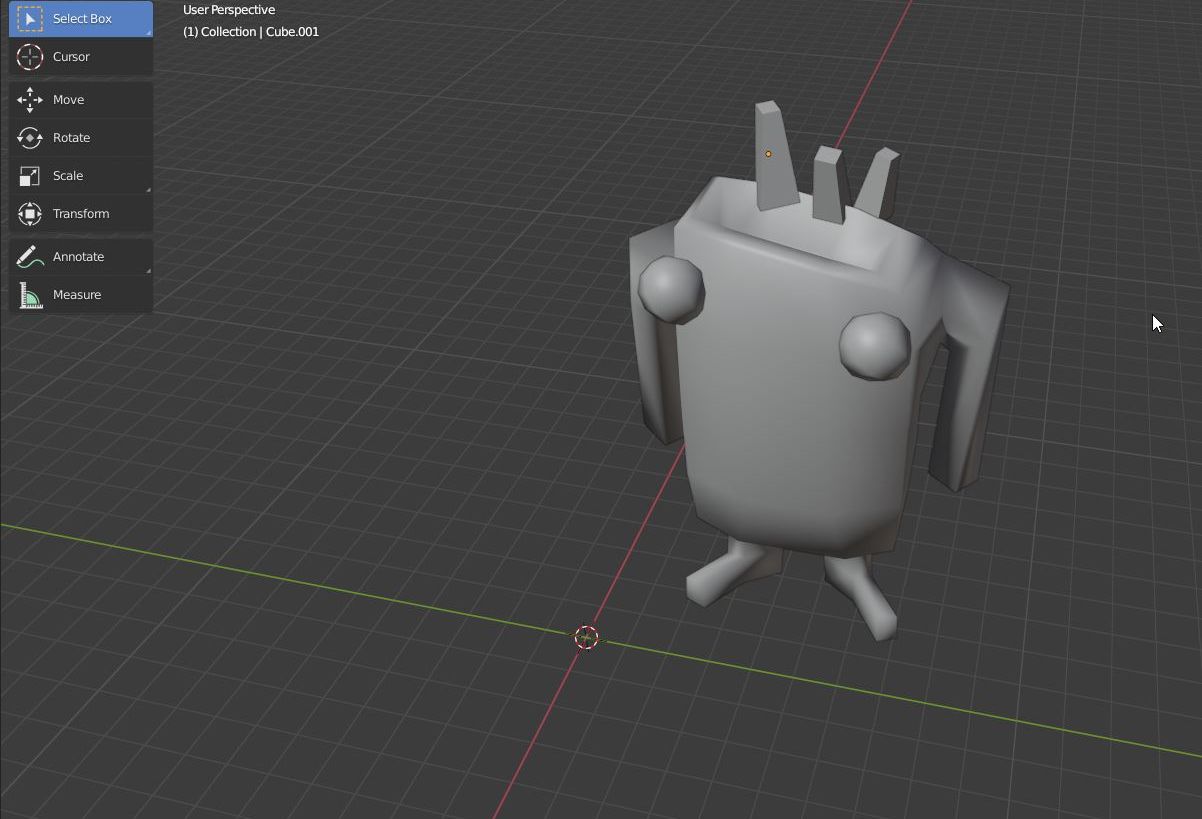
Task: Expand Select Box tool corner triangle
Action: pos(149,33)
